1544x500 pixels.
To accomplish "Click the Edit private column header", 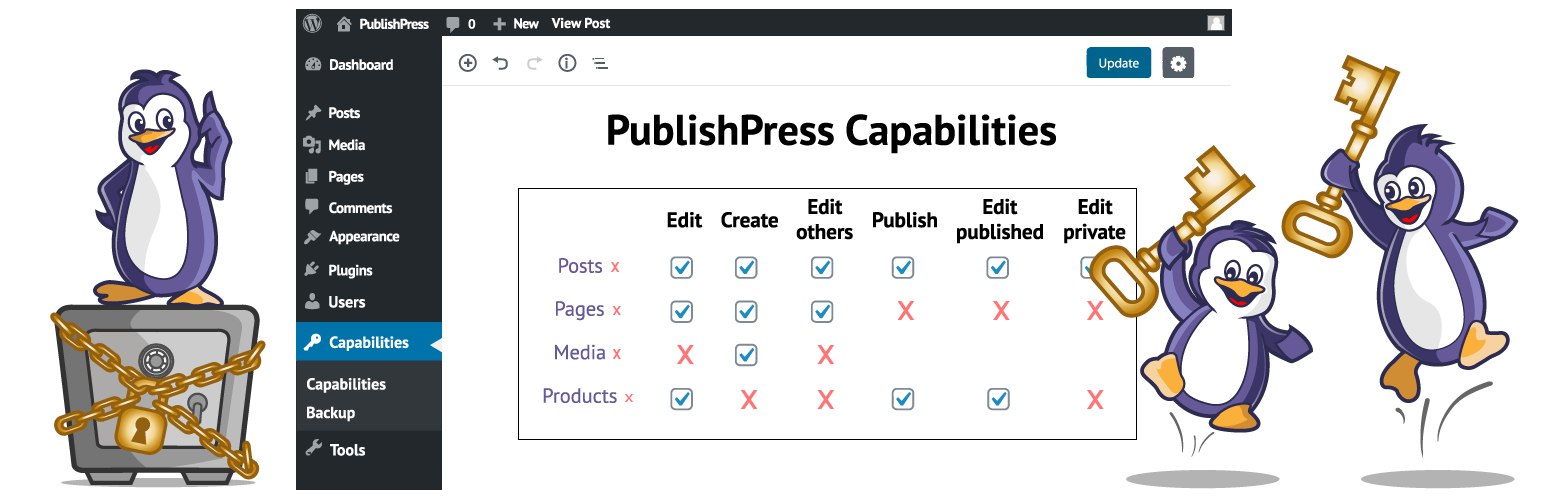I will pyautogui.click(x=1095, y=220).
